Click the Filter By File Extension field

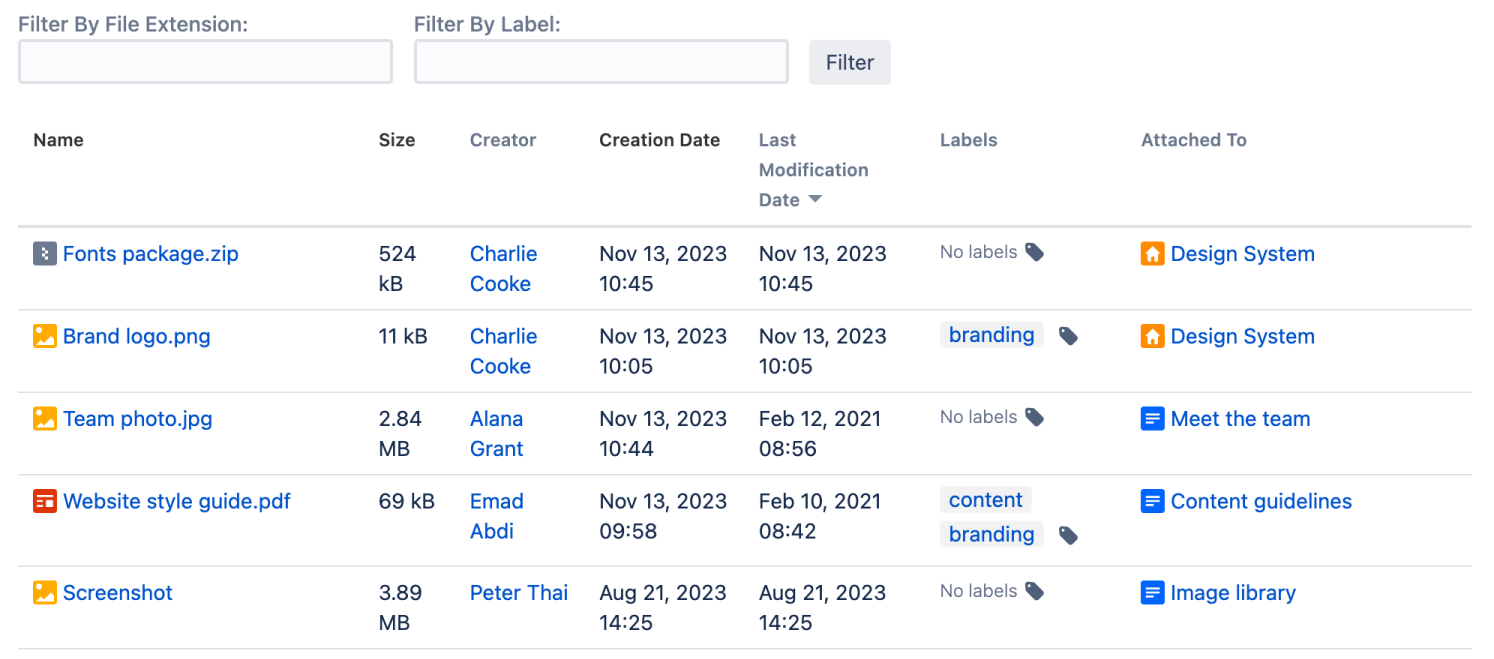205,62
